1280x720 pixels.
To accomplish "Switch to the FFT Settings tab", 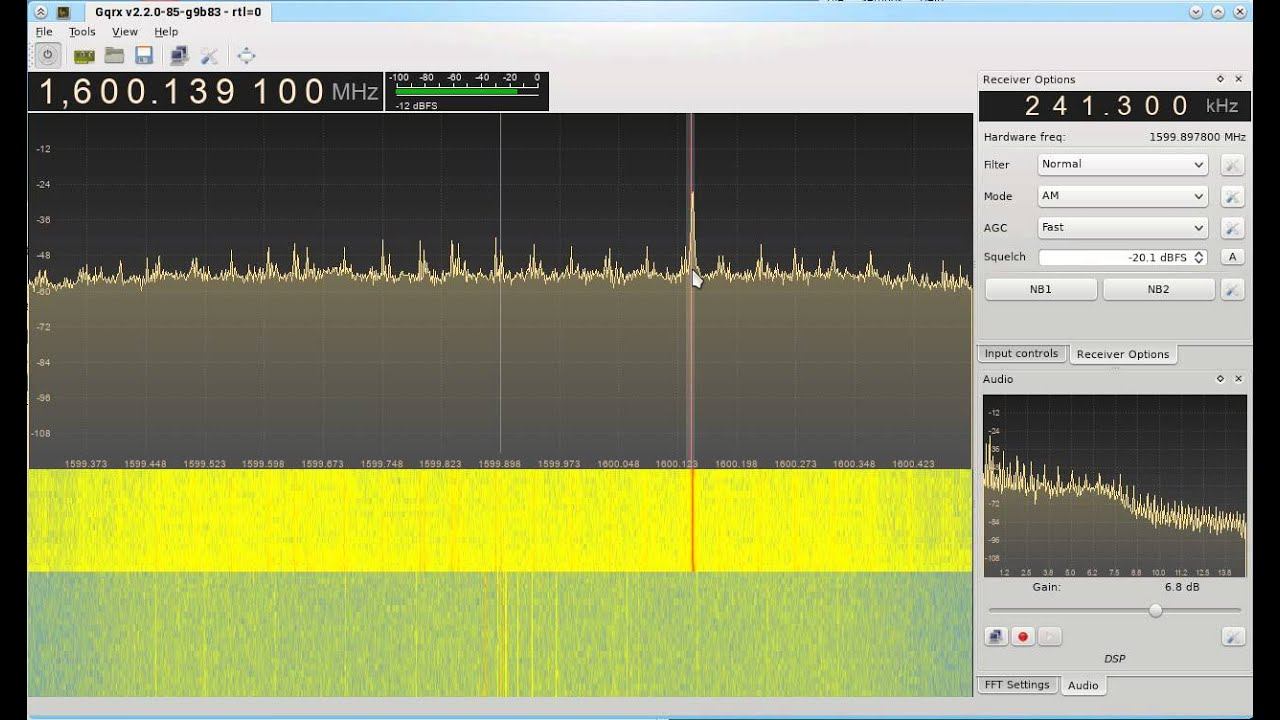I will [1017, 684].
